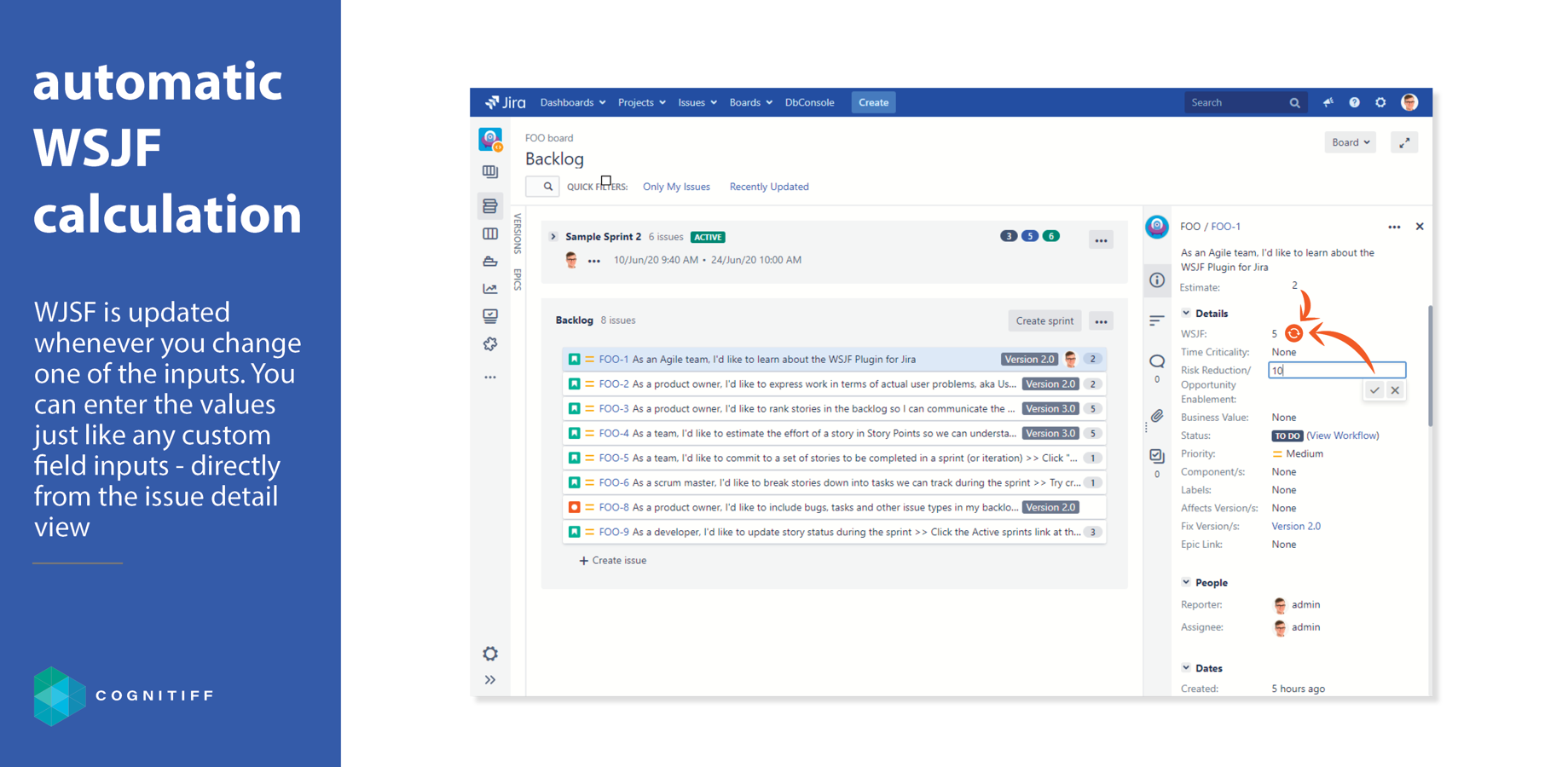Expand the Sample Sprint 2 section
Image resolution: width=1568 pixels, height=767 pixels.
pos(553,237)
